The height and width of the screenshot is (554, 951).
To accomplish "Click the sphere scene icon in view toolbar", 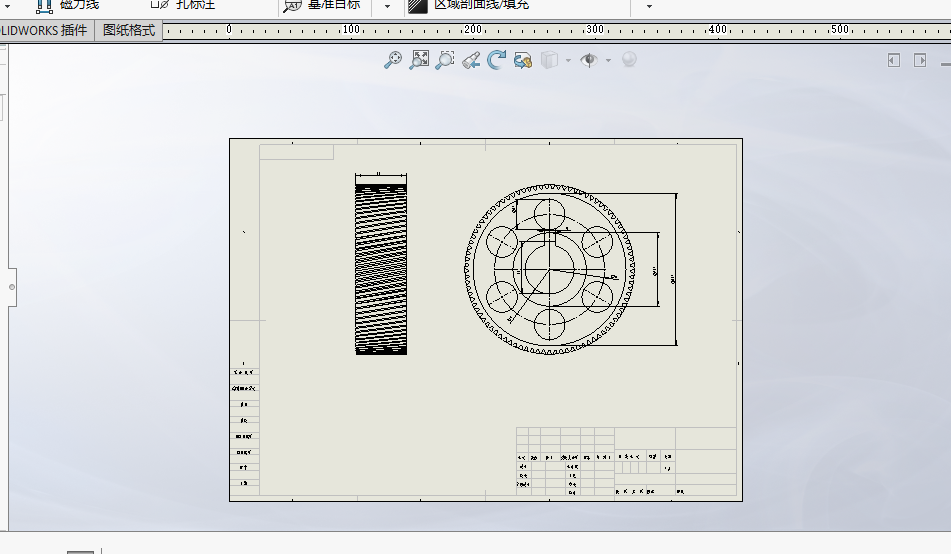I will tap(629, 60).
